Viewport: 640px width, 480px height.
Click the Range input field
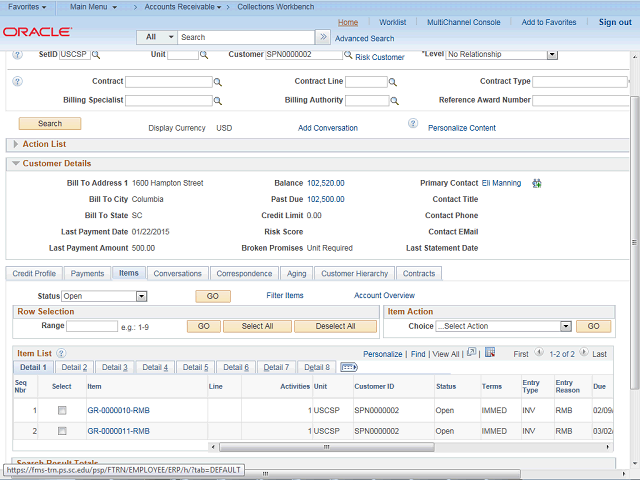(x=92, y=327)
